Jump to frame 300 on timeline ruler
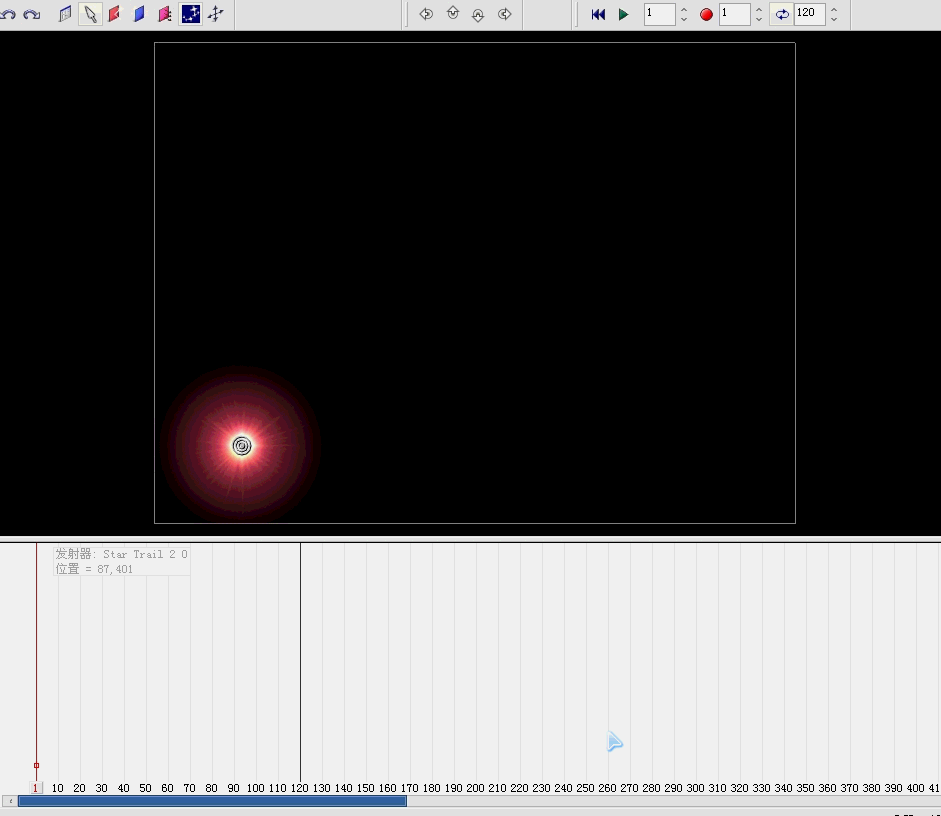The height and width of the screenshot is (816, 941). click(x=695, y=788)
